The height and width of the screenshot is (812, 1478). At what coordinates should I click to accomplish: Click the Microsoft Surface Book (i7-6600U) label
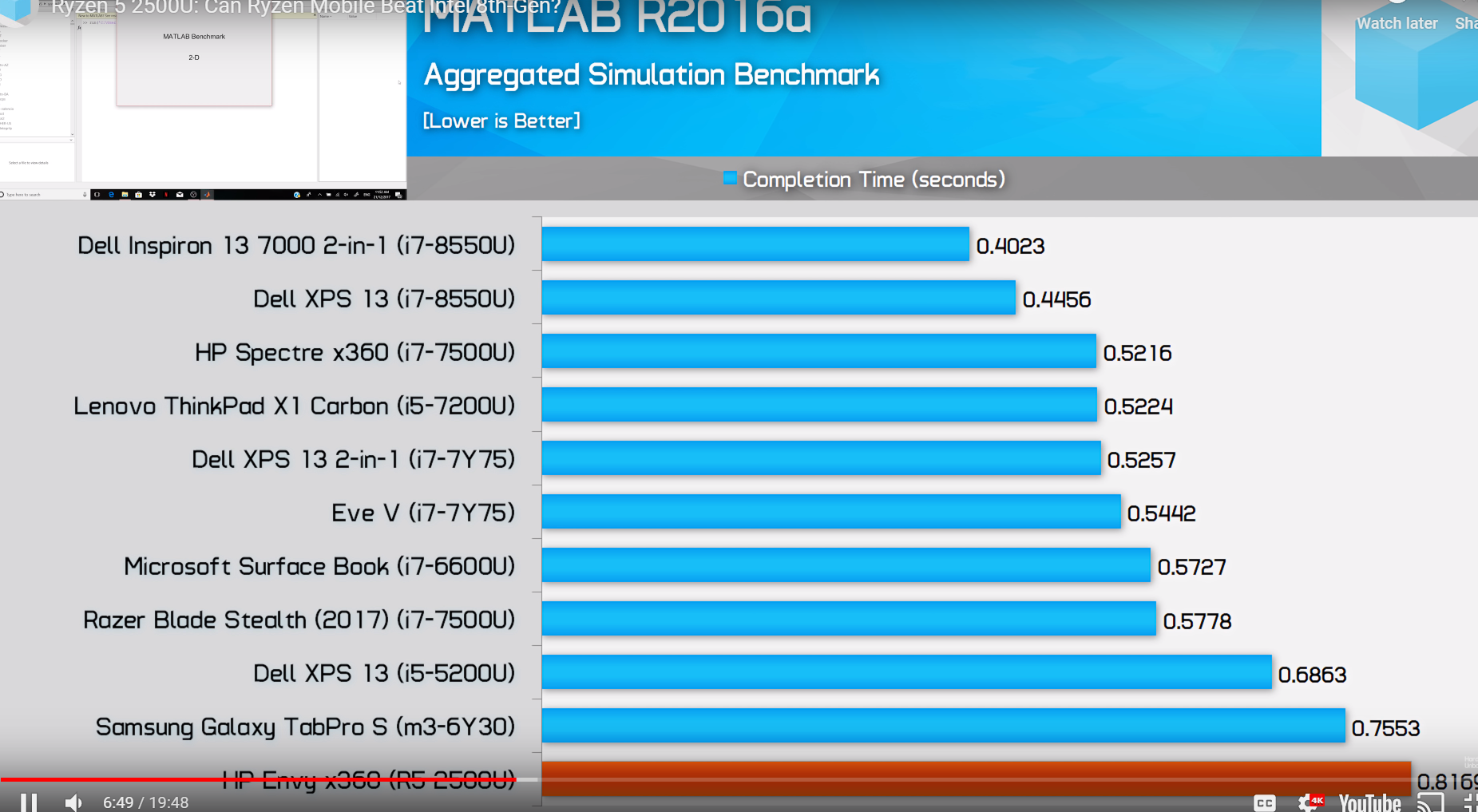tap(319, 566)
